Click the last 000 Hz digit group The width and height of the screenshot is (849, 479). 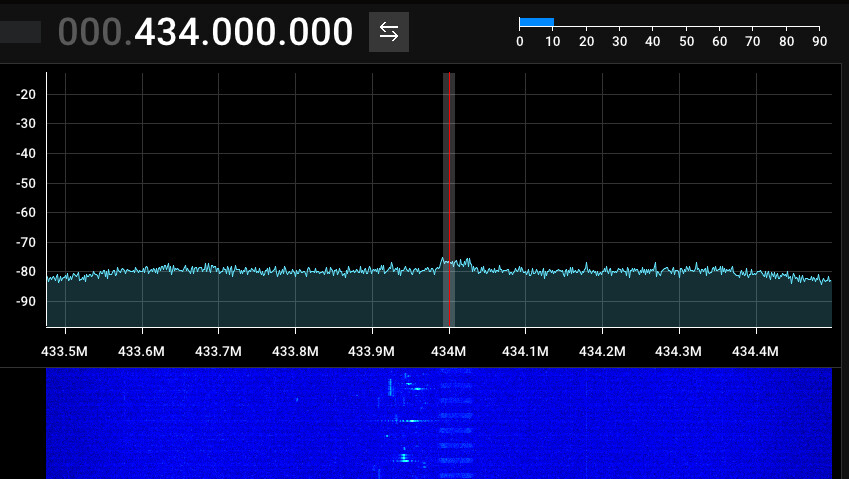(x=320, y=32)
